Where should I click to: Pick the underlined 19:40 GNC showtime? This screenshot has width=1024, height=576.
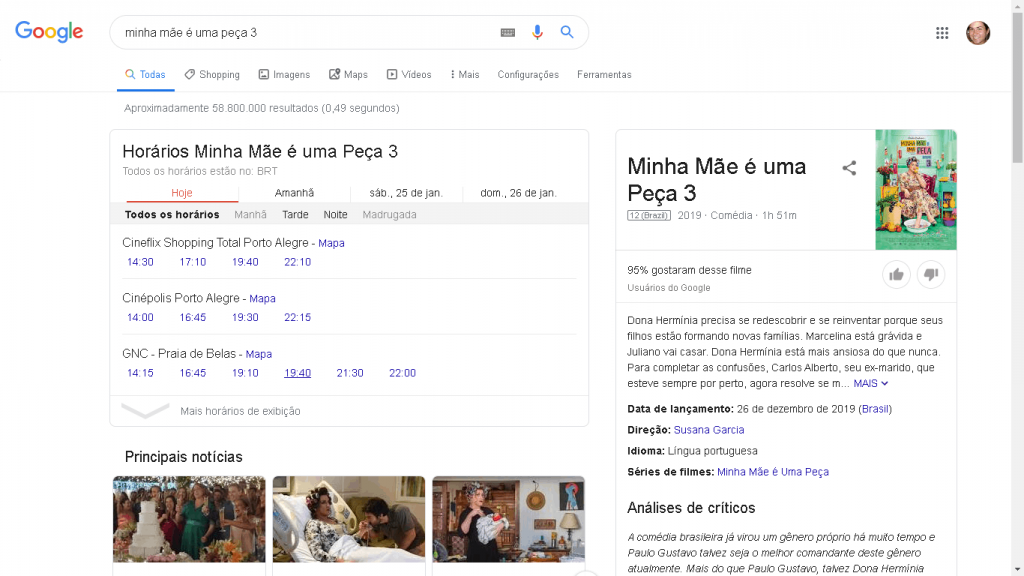297,373
